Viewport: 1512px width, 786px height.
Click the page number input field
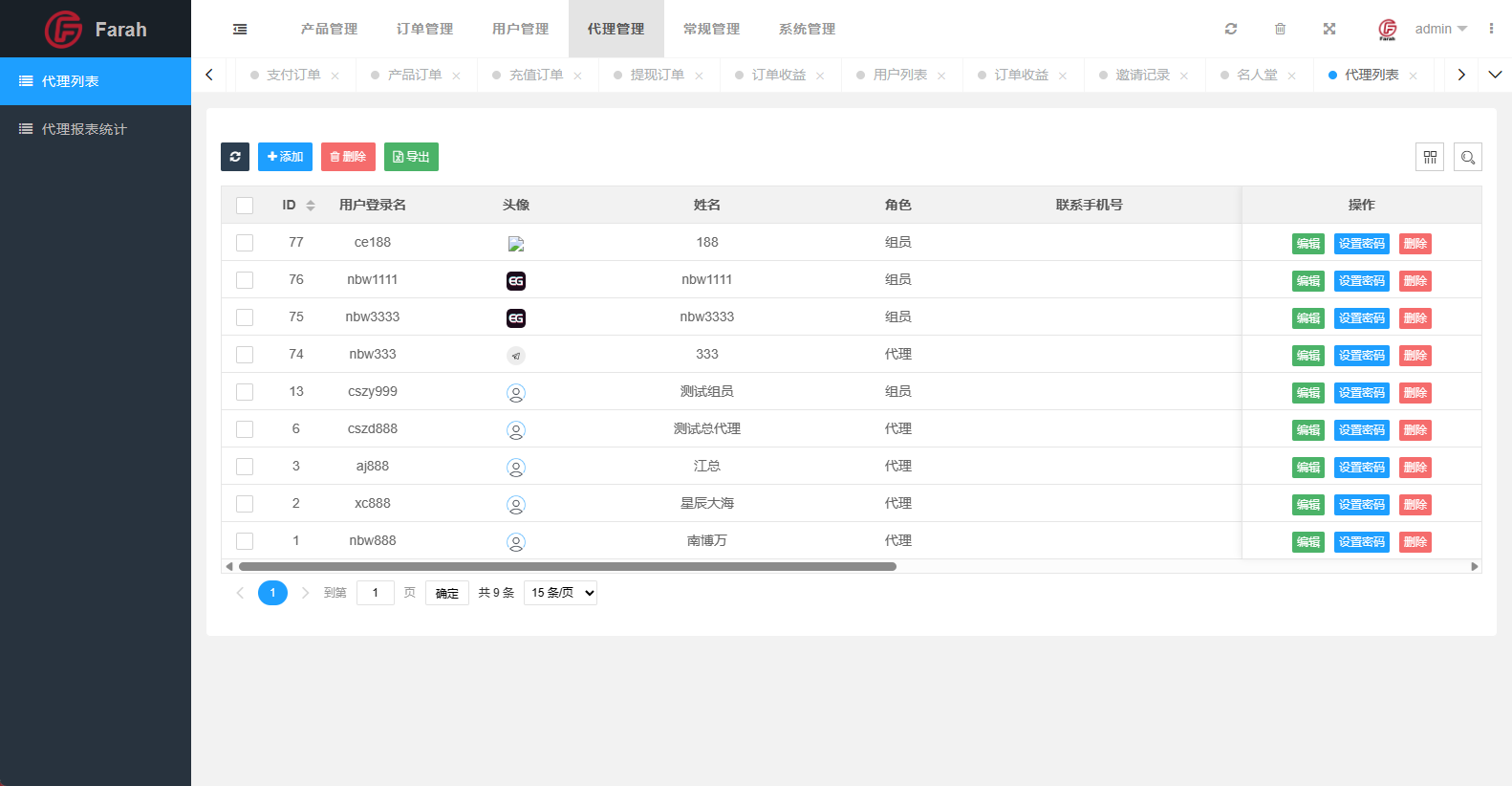[376, 593]
